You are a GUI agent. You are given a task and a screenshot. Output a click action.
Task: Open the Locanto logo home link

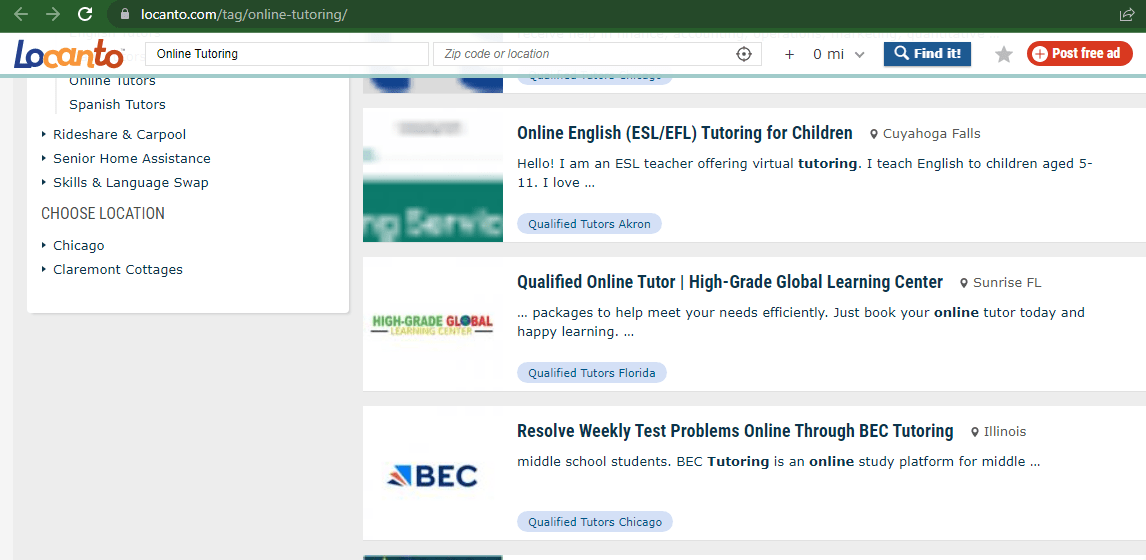[69, 54]
